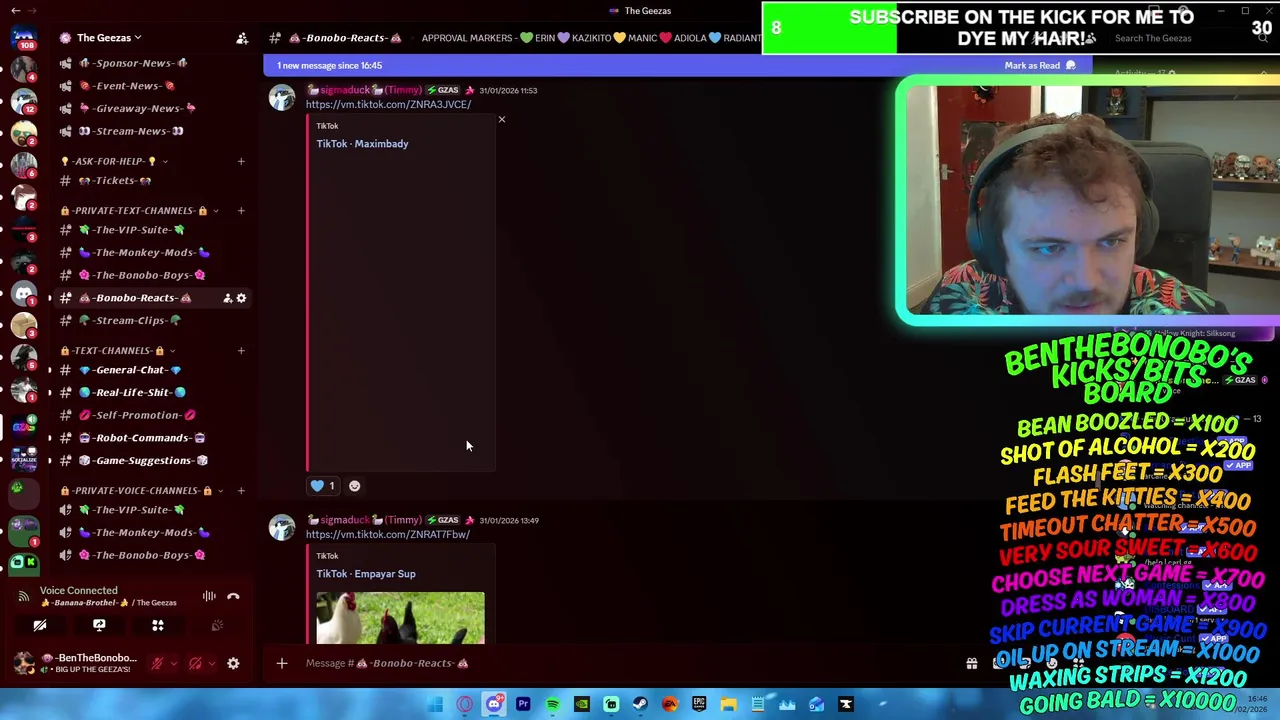Turn off the camera in the voice panel

(x=40, y=625)
